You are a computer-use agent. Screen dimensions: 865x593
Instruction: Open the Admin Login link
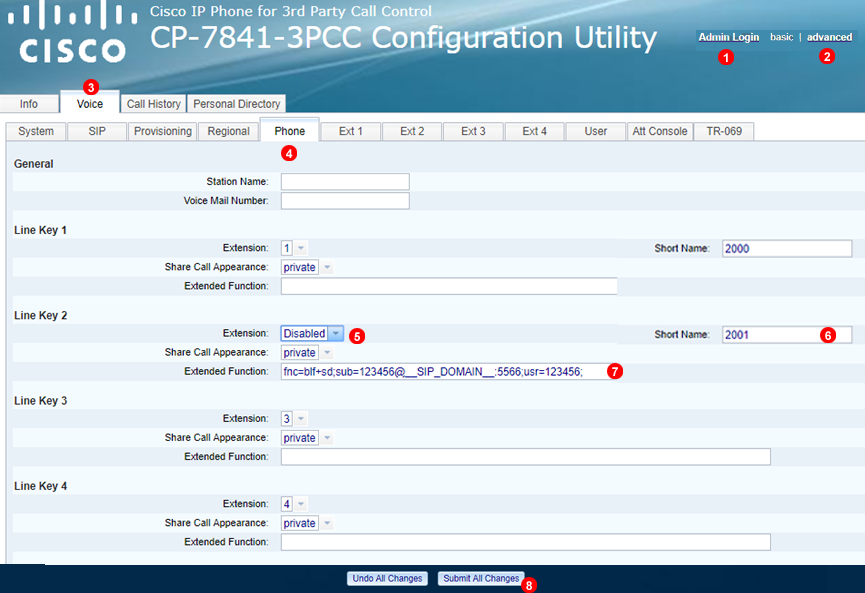tap(728, 37)
